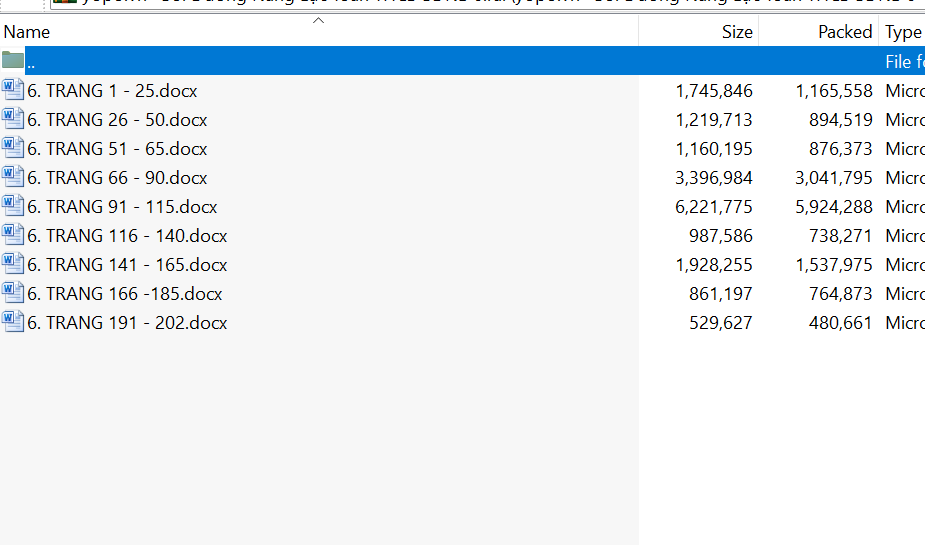Click Word icon of TRANG 66 - 90.docx
The width and height of the screenshot is (925, 545).
(13, 177)
